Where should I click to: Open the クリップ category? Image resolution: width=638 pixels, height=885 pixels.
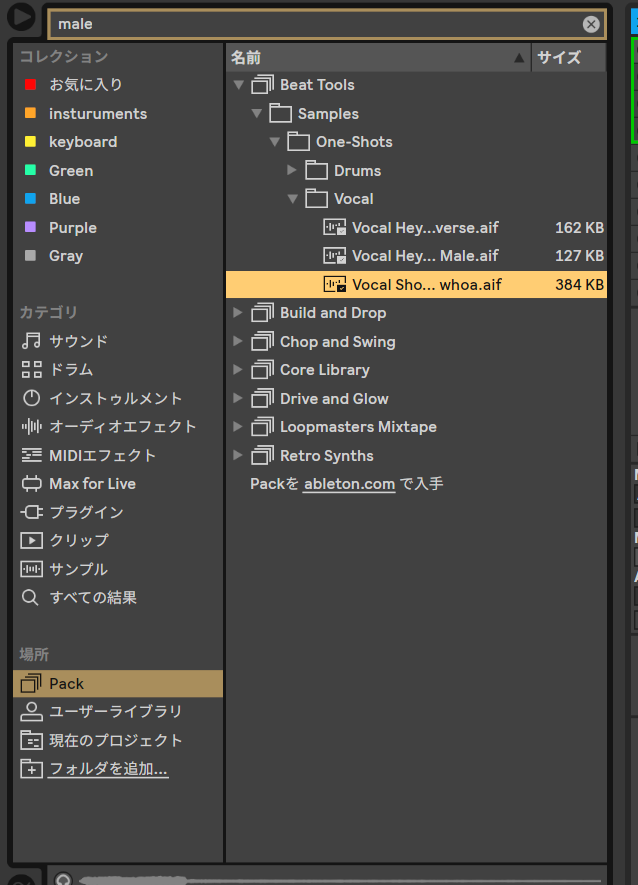pos(78,540)
